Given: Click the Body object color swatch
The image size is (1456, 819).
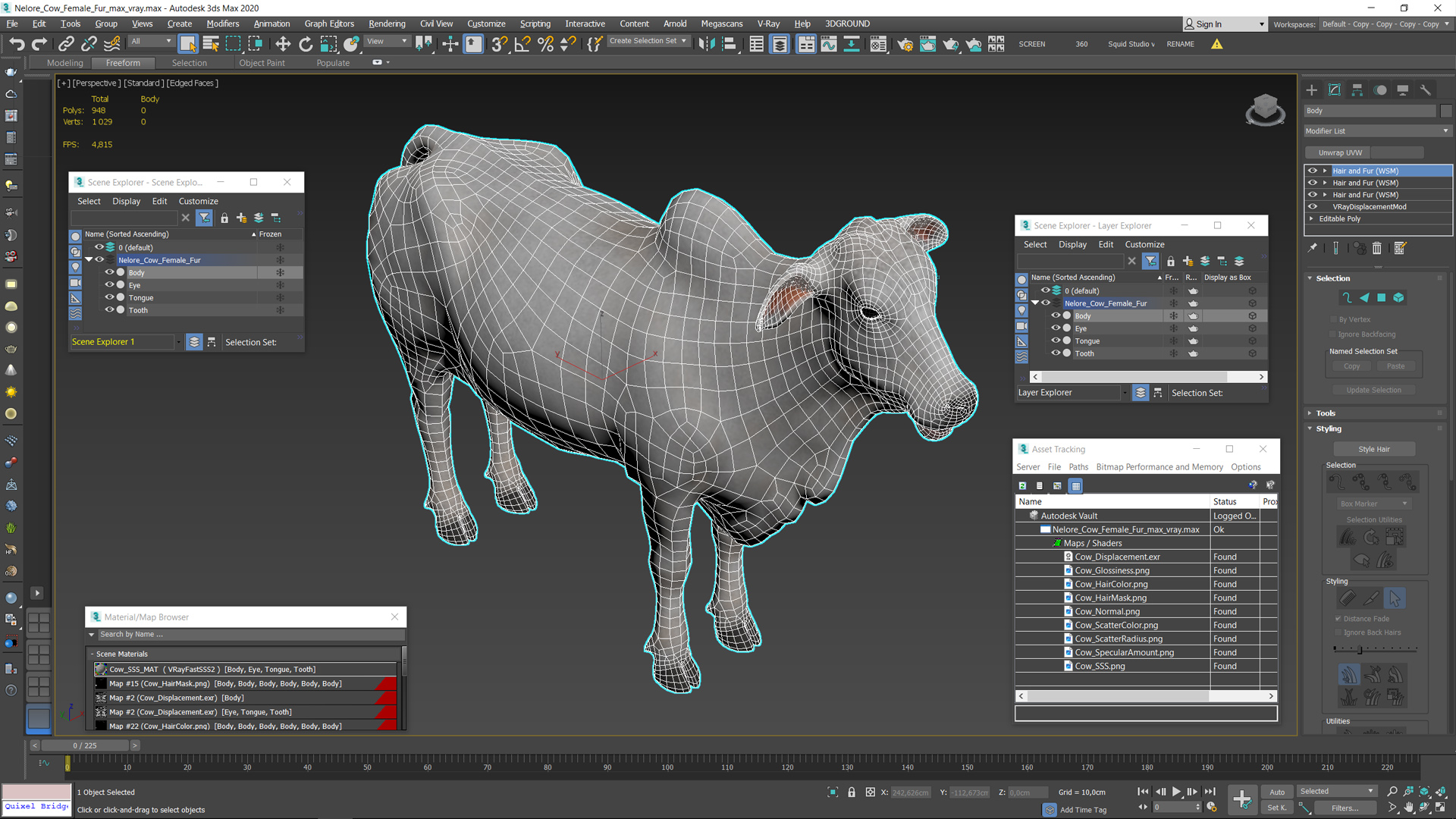Looking at the screenshot, I should click(1446, 111).
